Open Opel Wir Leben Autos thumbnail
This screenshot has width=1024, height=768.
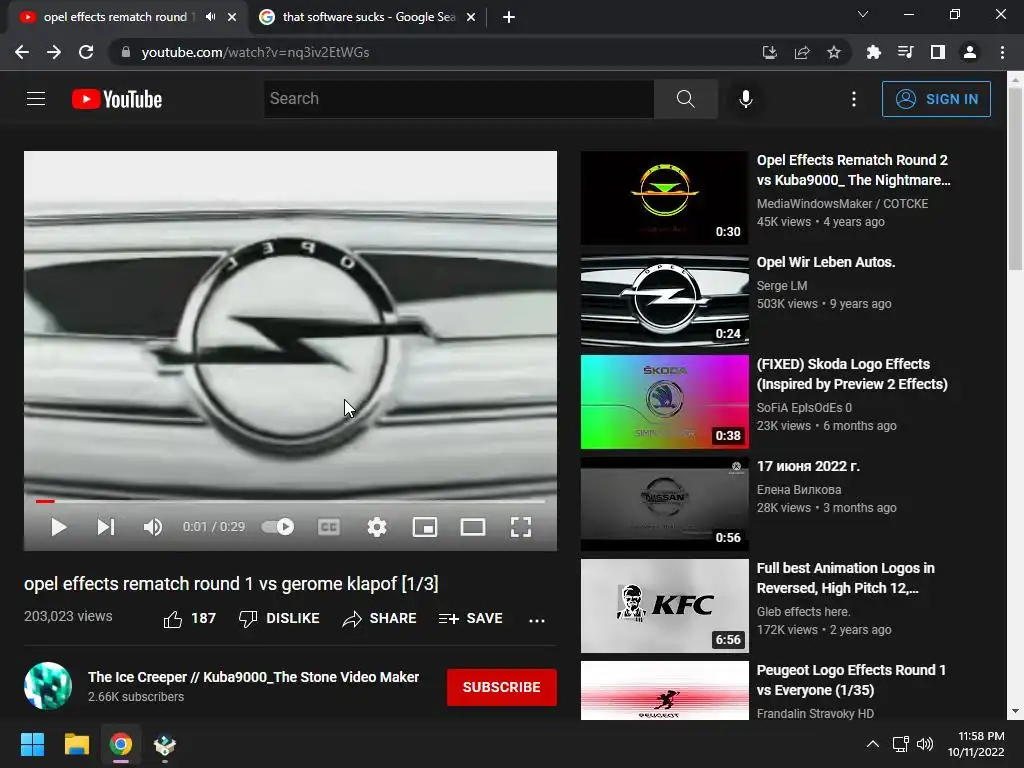664,300
